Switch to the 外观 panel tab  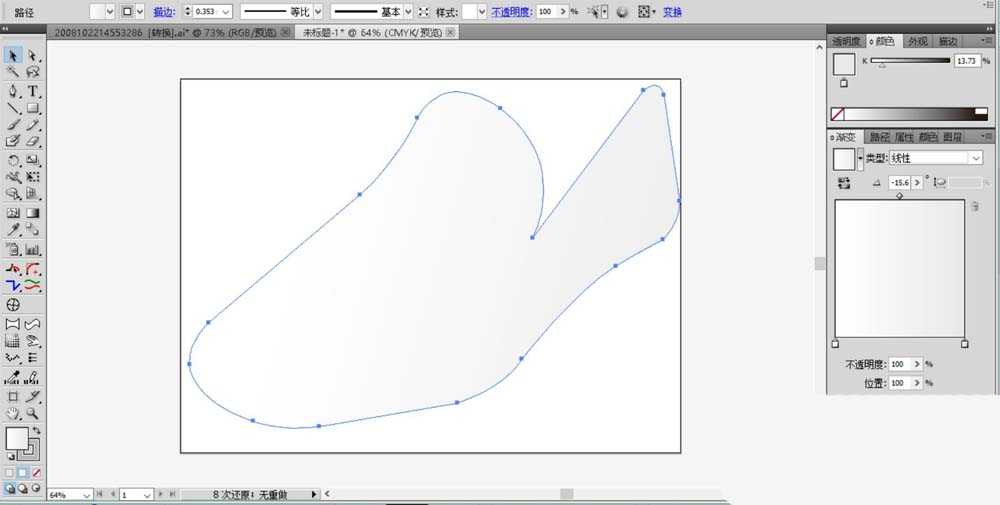917,41
